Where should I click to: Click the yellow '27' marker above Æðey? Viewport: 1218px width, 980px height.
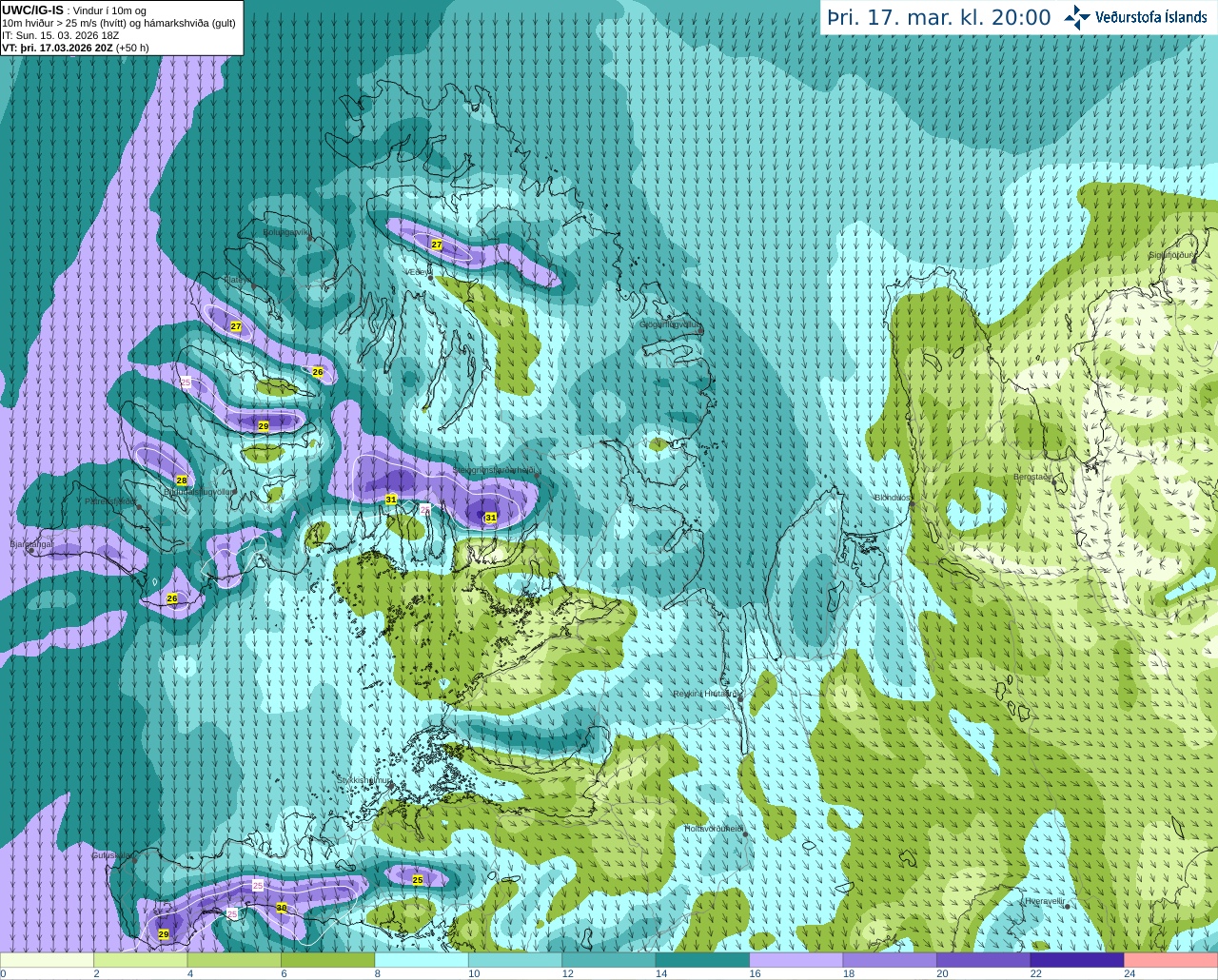click(437, 245)
